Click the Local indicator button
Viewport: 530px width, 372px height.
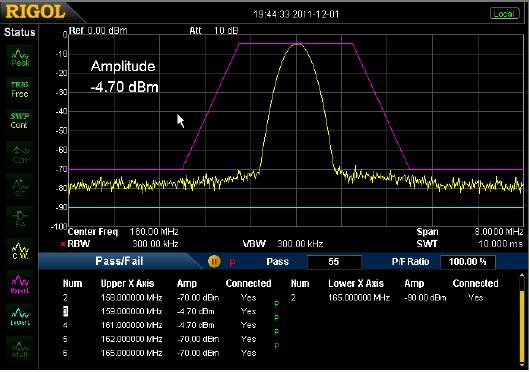coord(504,14)
